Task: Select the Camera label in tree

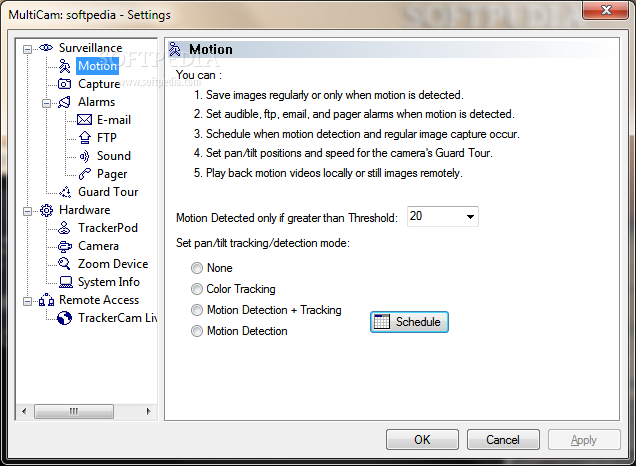Action: click(99, 246)
